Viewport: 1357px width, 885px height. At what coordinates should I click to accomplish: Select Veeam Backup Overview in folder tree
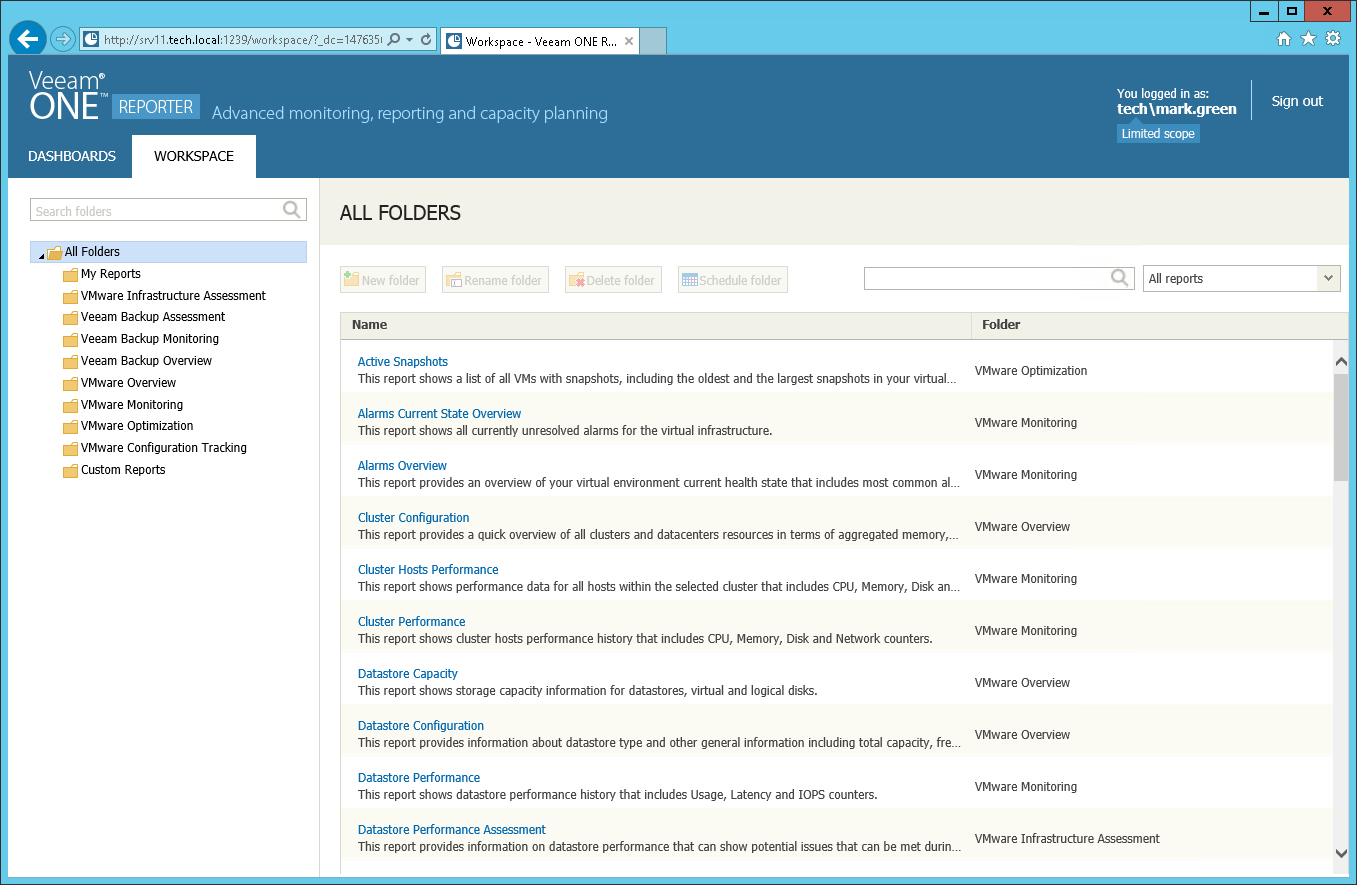point(147,361)
